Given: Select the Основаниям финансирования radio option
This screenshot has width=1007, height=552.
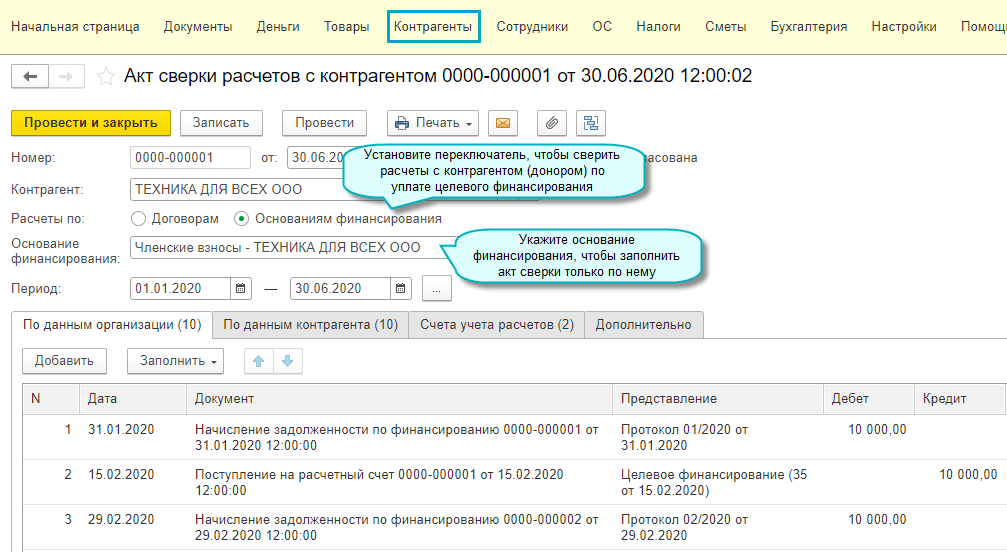Looking at the screenshot, I should point(241,218).
